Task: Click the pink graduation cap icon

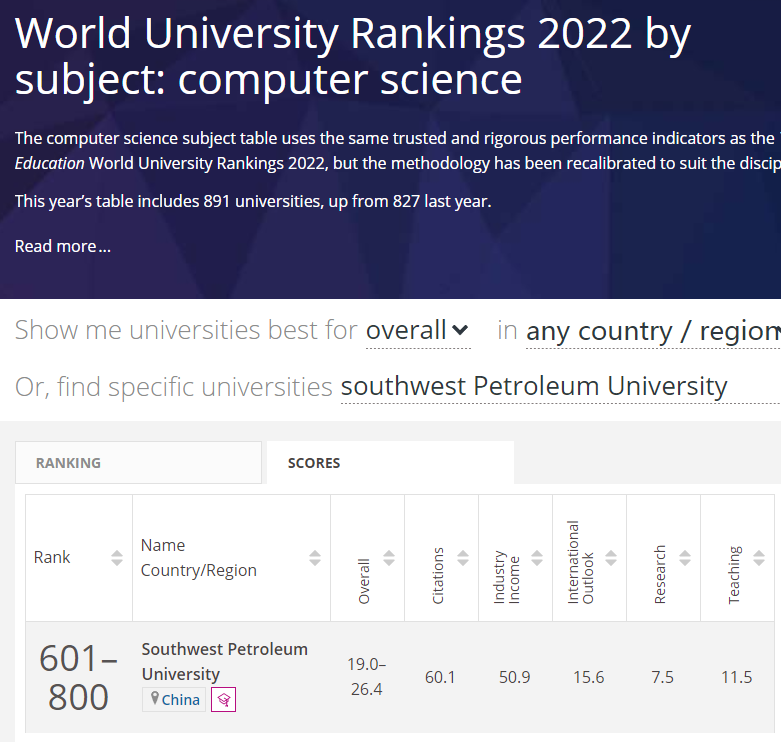Action: 224,700
